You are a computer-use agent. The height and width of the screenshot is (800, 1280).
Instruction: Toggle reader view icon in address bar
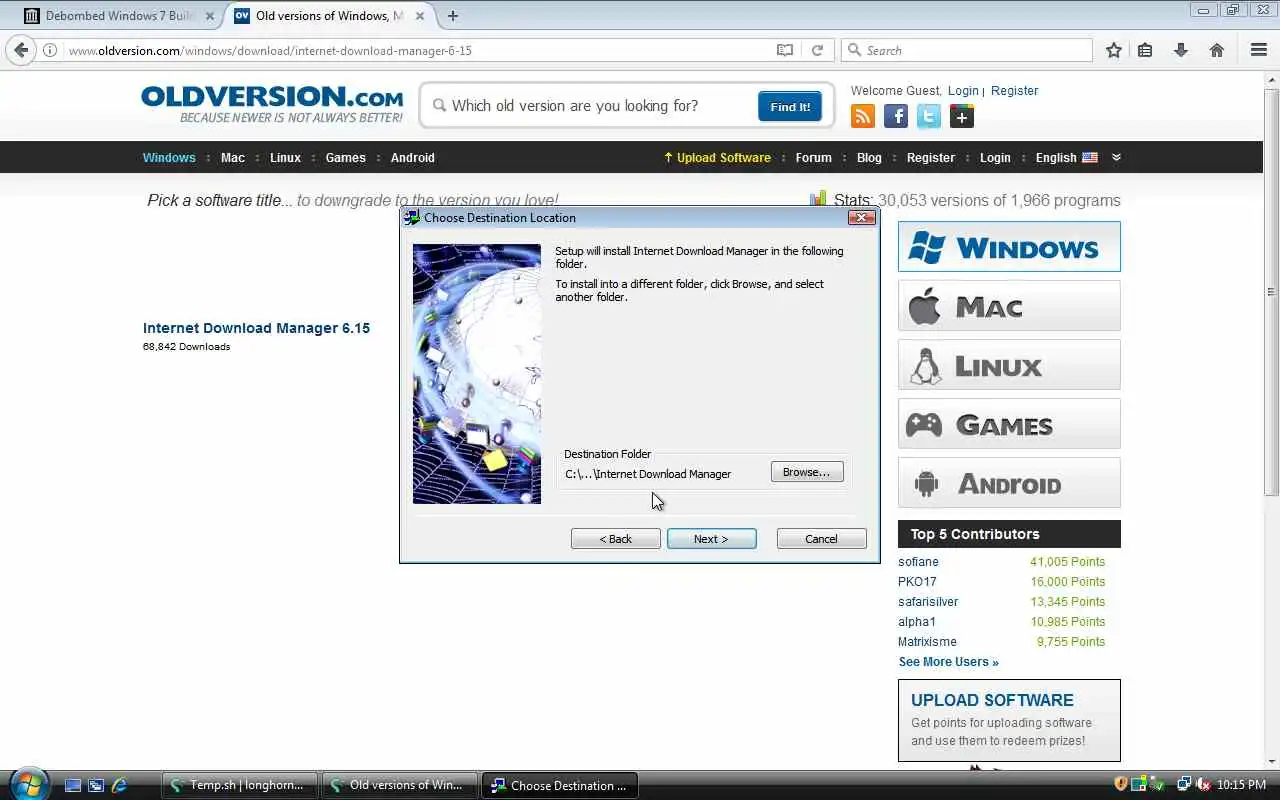click(785, 50)
